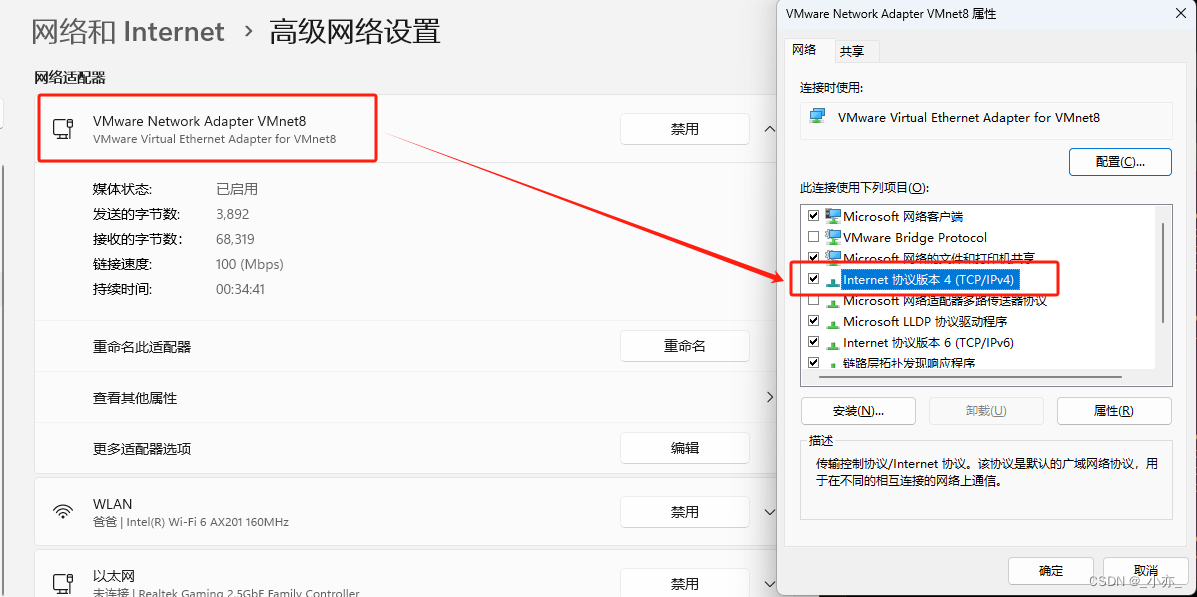Screen dimensions: 1197x597
Task: Collapse the VMnet8 adapter details chevron
Action: (x=769, y=129)
